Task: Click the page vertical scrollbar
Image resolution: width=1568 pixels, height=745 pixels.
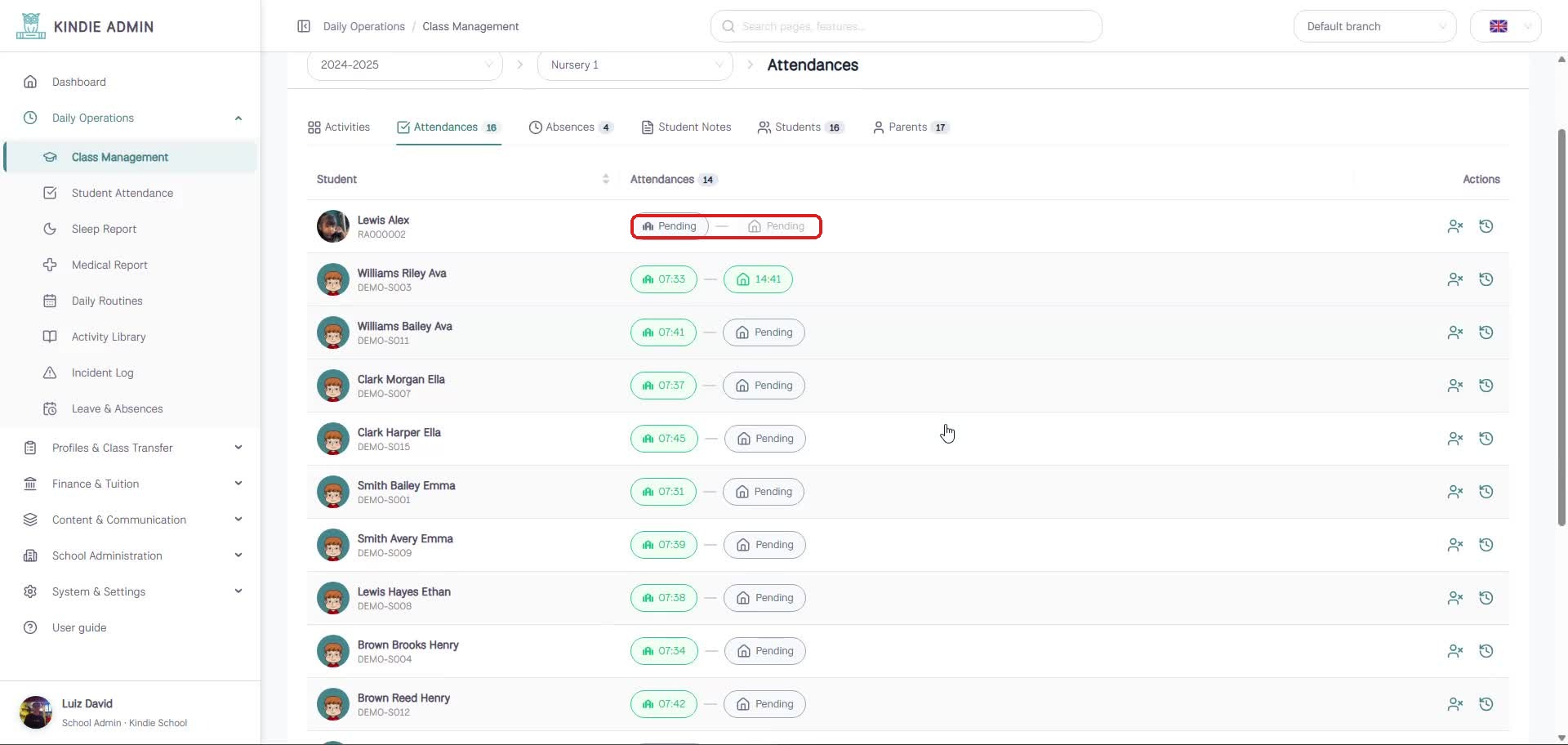Action: 1561,327
